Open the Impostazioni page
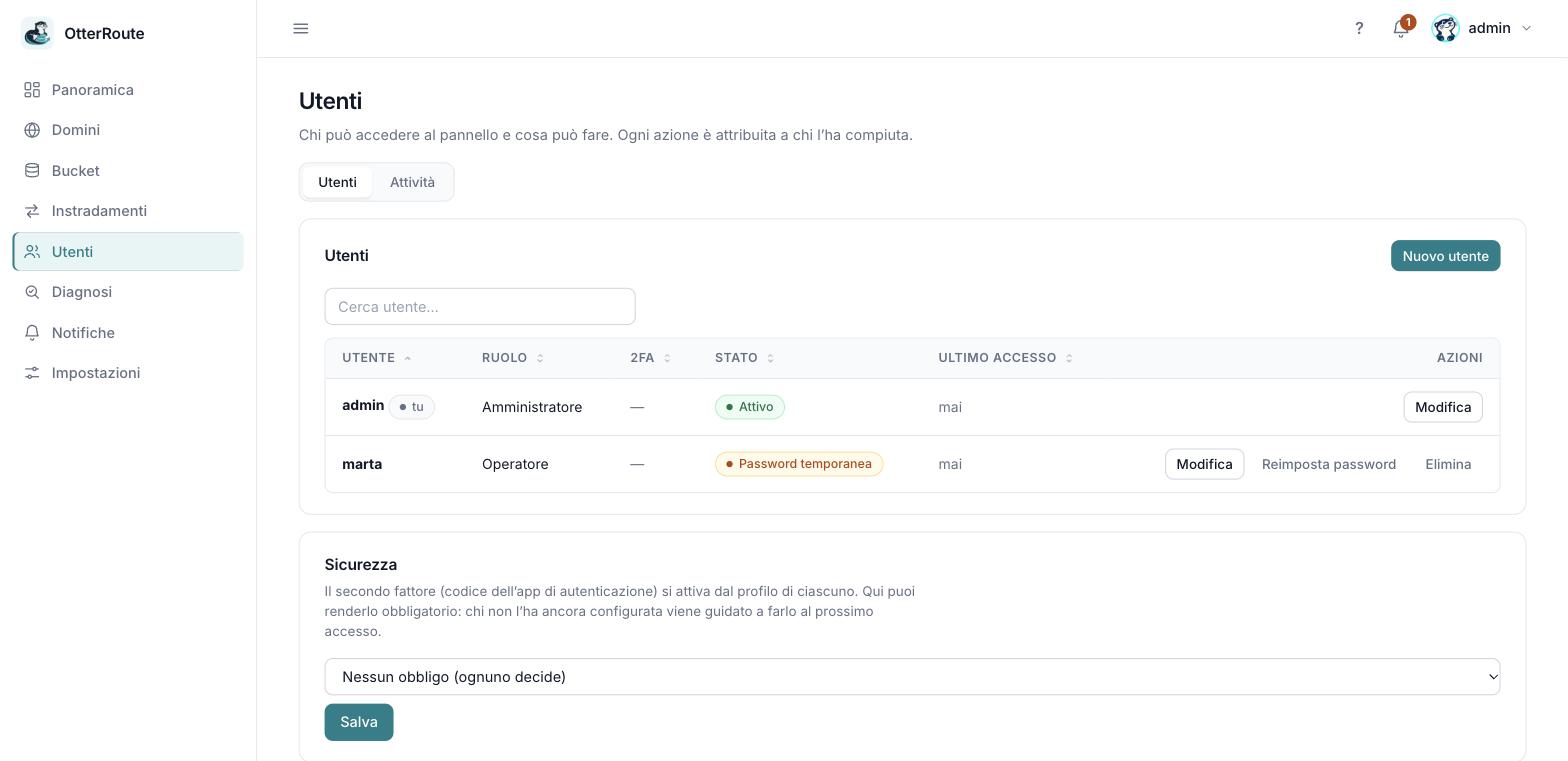 (x=128, y=373)
